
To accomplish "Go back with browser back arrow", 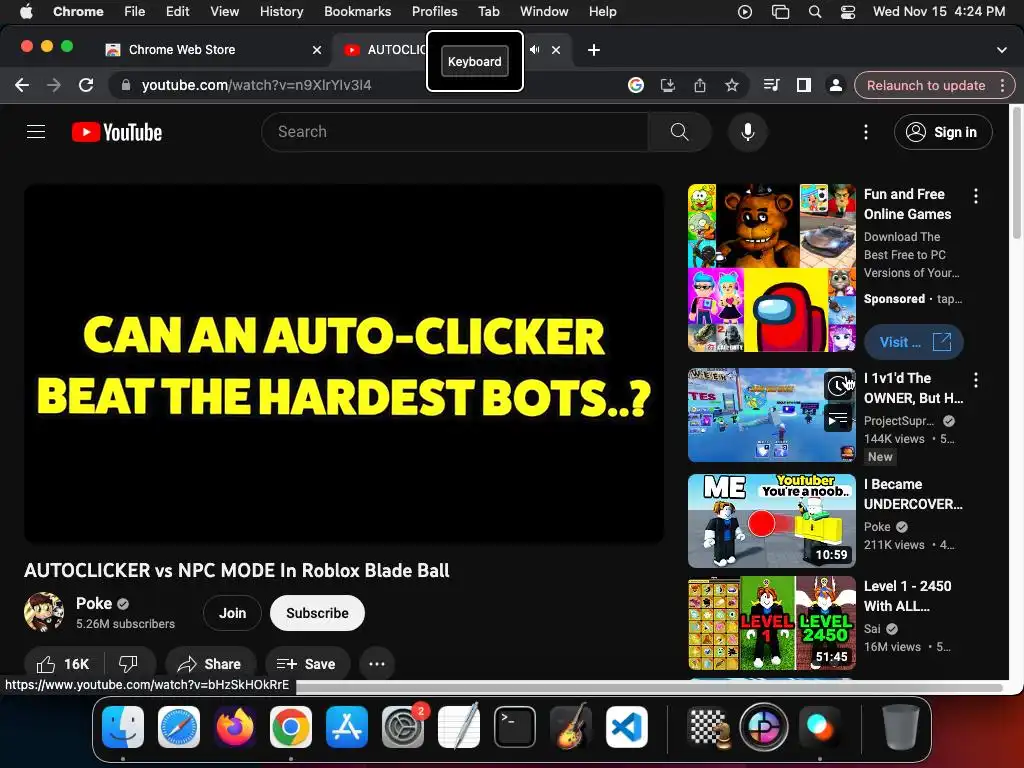I will click(x=22, y=85).
